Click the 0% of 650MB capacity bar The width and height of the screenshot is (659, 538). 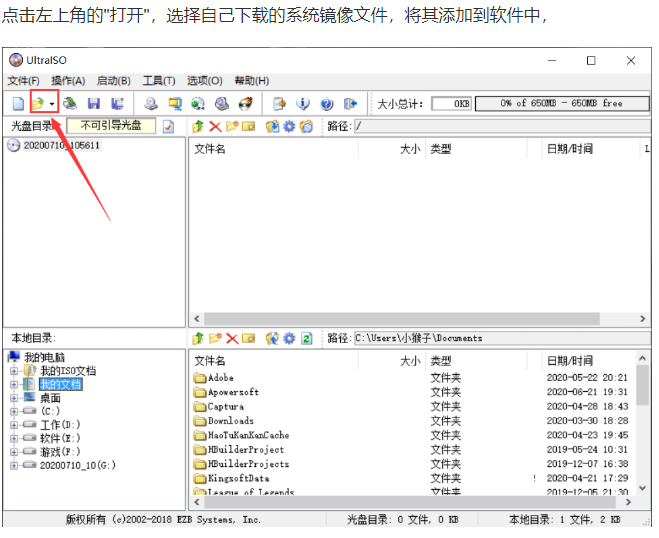coord(561,103)
